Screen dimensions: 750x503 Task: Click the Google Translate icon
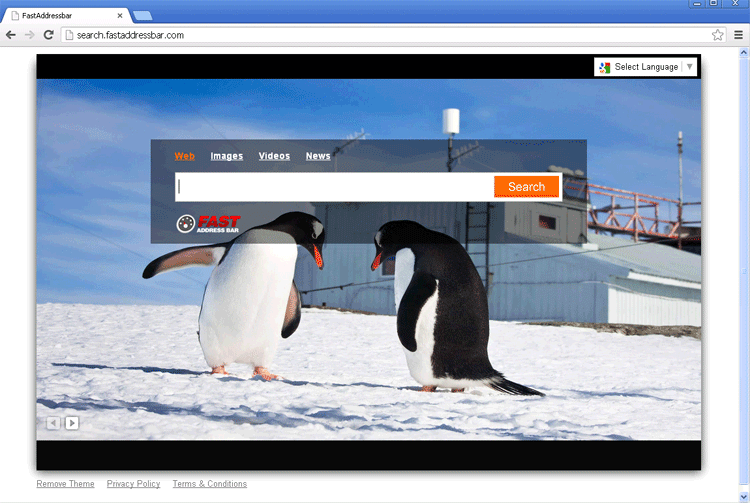point(604,67)
